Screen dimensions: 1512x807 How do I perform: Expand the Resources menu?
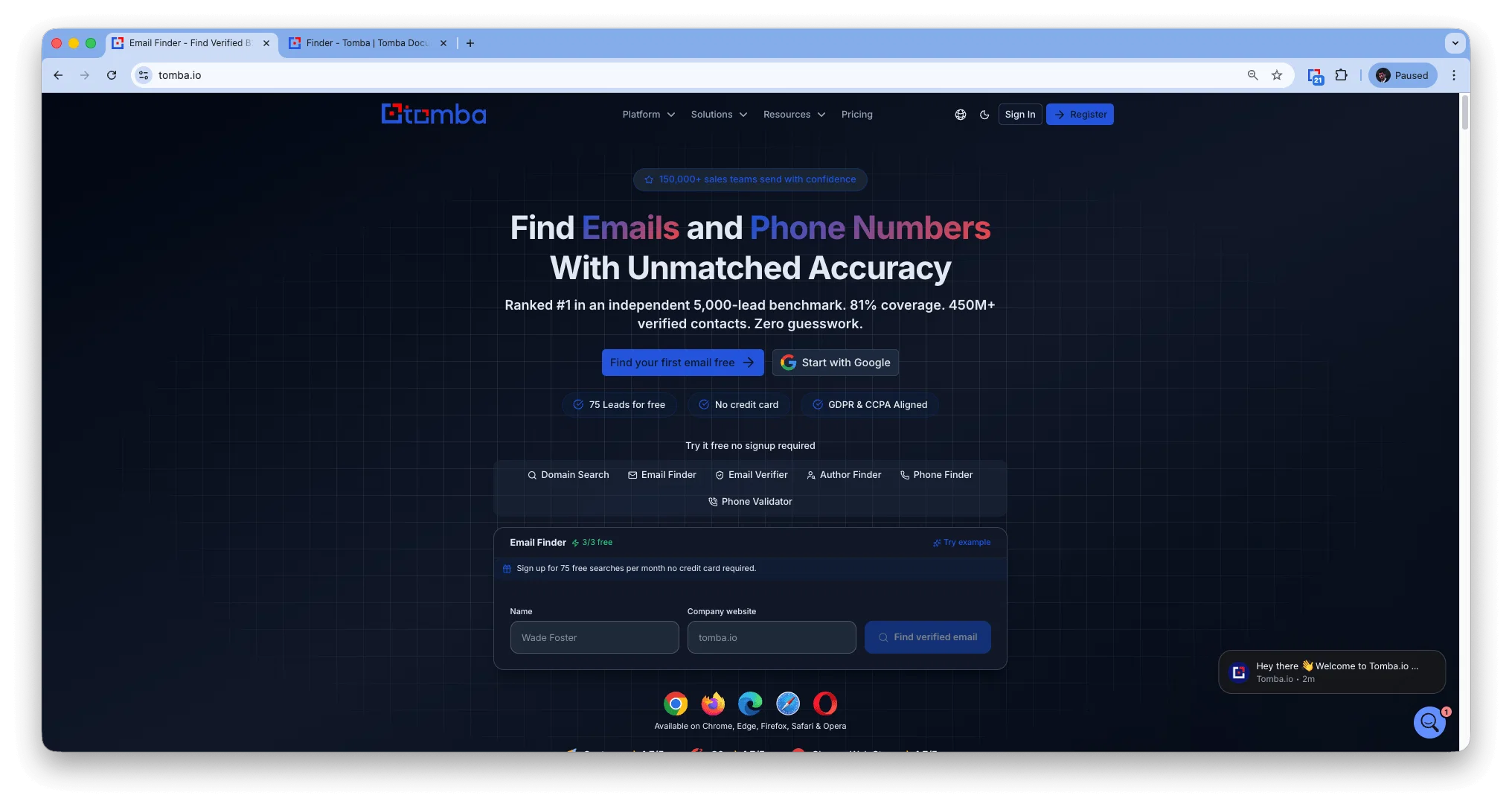click(x=795, y=115)
